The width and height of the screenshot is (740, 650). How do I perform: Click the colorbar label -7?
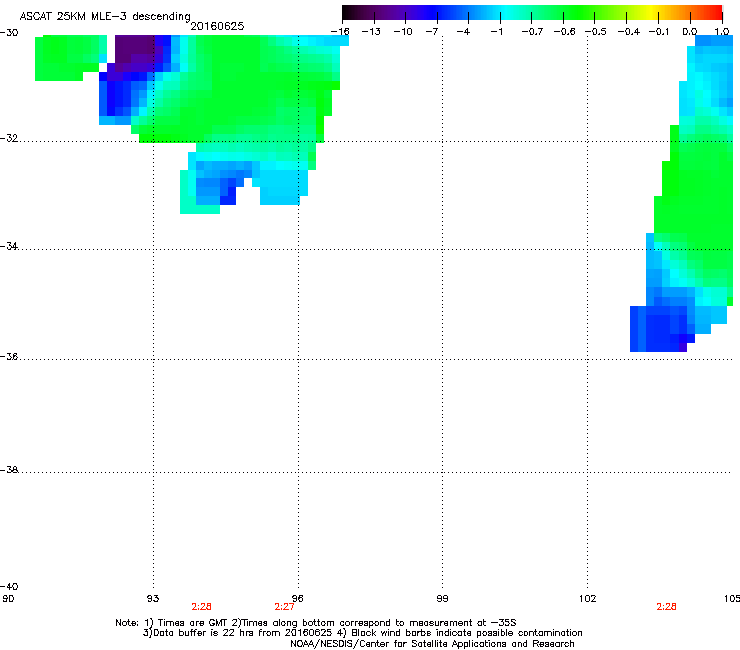tap(432, 32)
